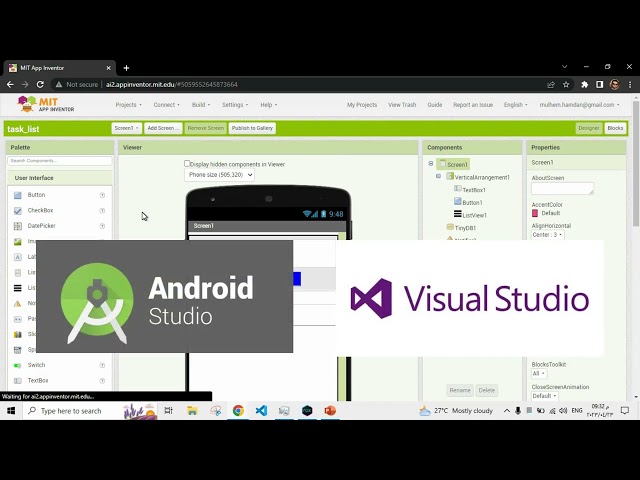Click the Windows Start button
Screen dimensions: 640x480
pos(11,411)
